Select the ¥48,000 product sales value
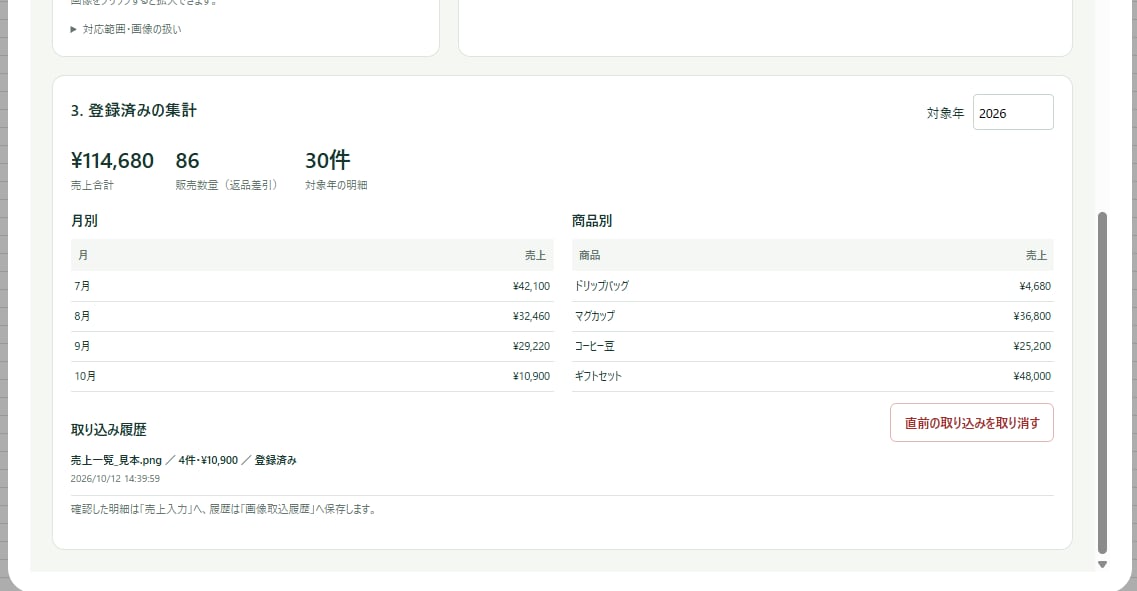This screenshot has width=1137, height=591. pos(1032,376)
